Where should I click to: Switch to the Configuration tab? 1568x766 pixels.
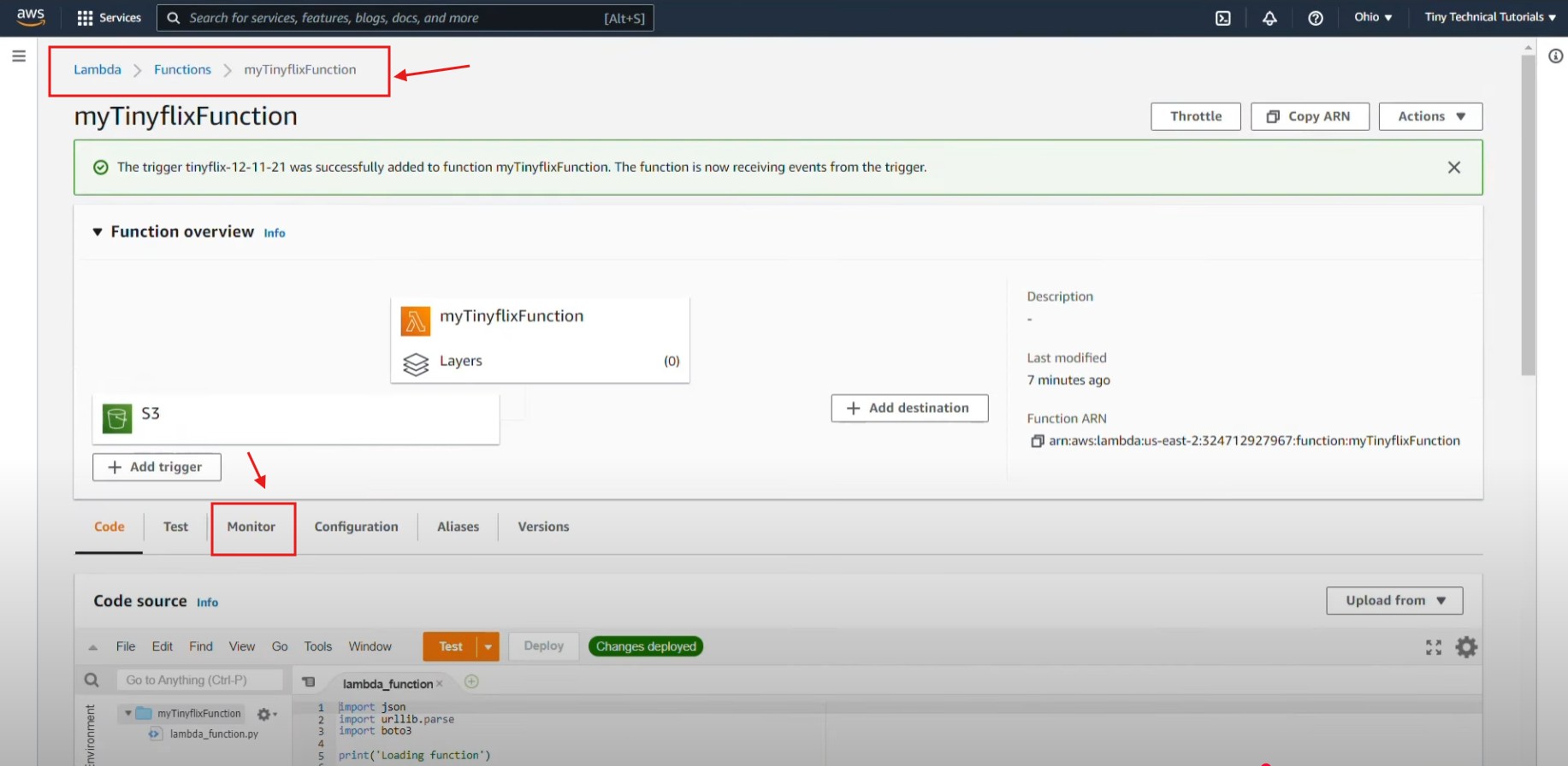(356, 527)
